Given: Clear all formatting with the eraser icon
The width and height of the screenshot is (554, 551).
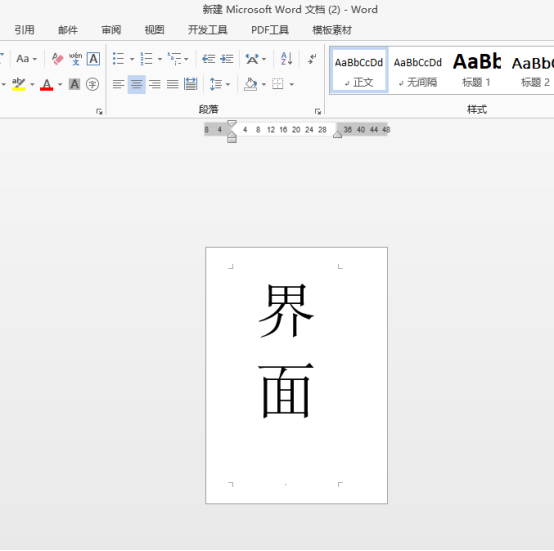Looking at the screenshot, I should tap(57, 59).
